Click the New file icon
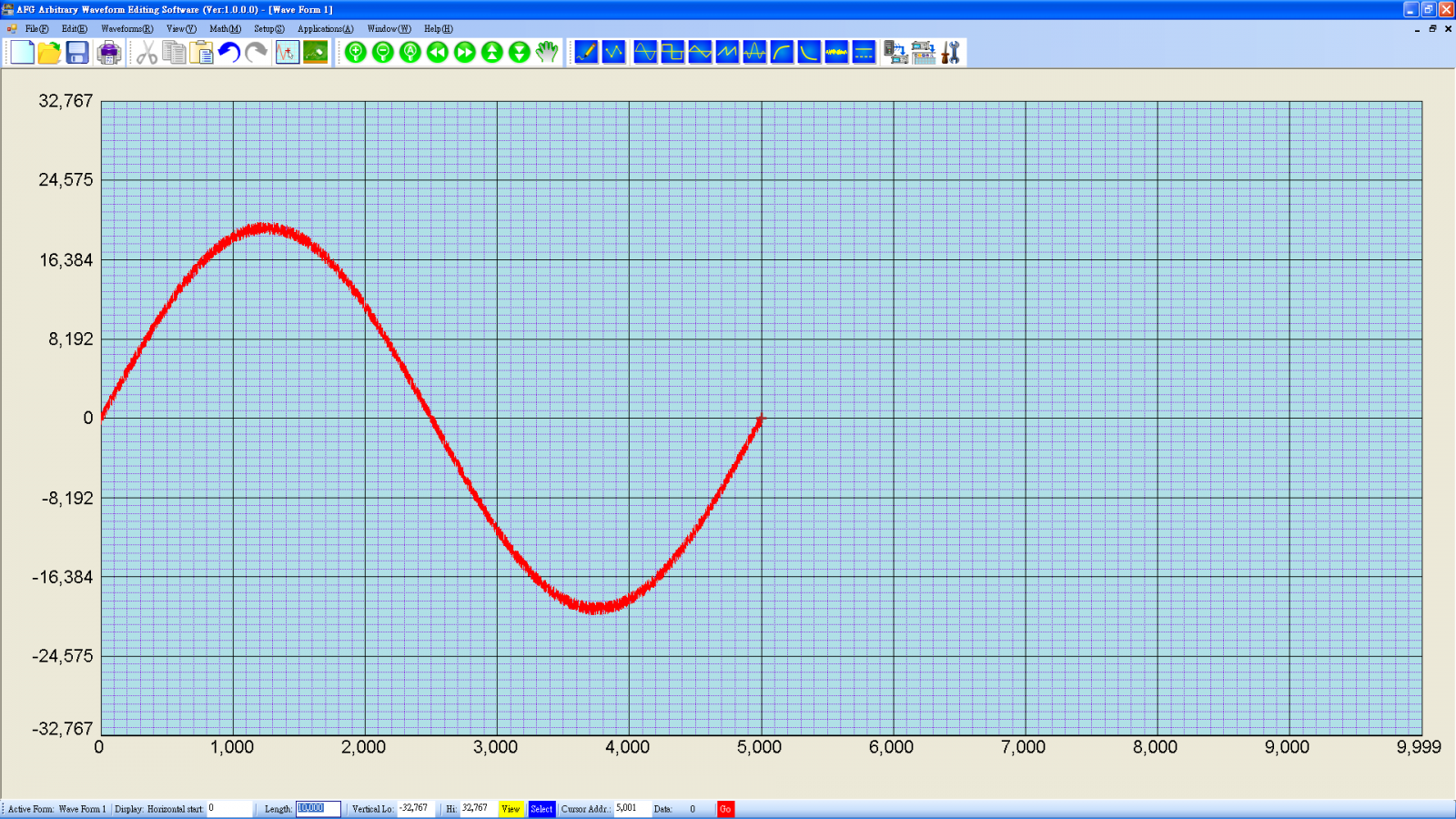The height and width of the screenshot is (819, 1456). coord(22,53)
